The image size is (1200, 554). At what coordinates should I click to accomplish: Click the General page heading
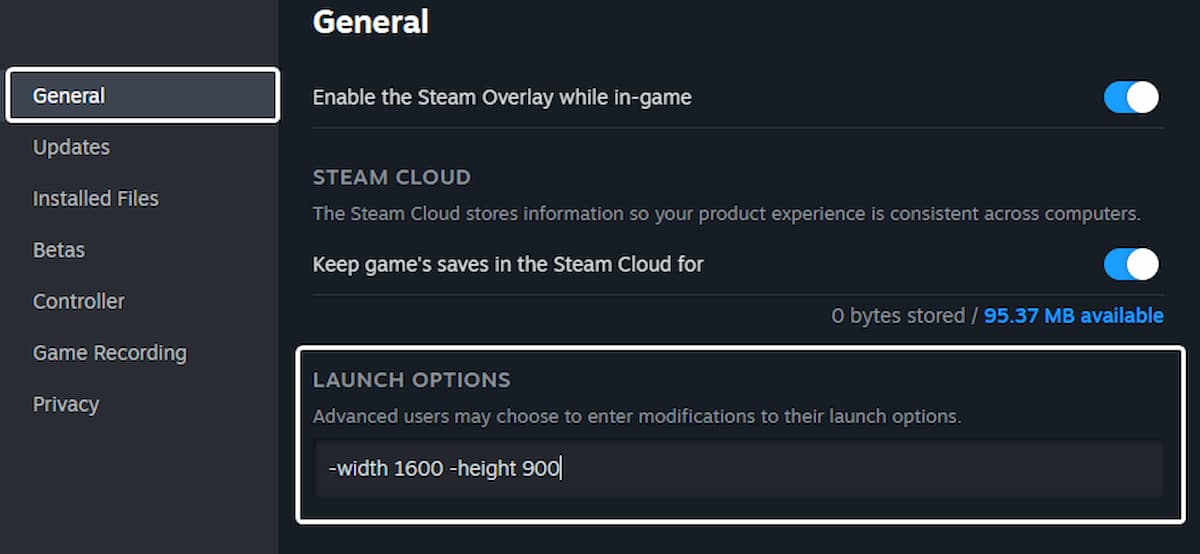tap(371, 22)
